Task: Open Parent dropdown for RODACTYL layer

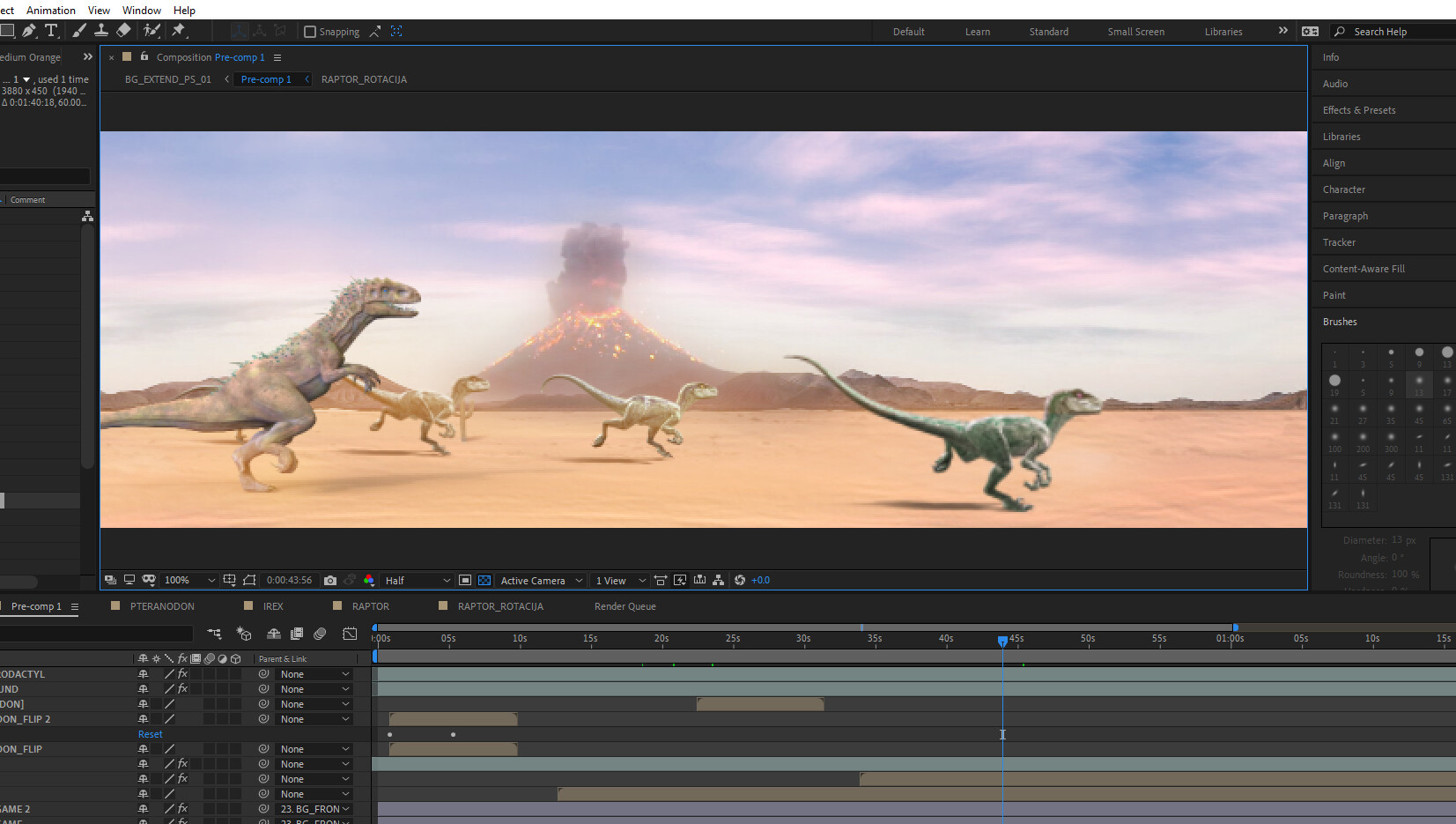Action: (314, 674)
